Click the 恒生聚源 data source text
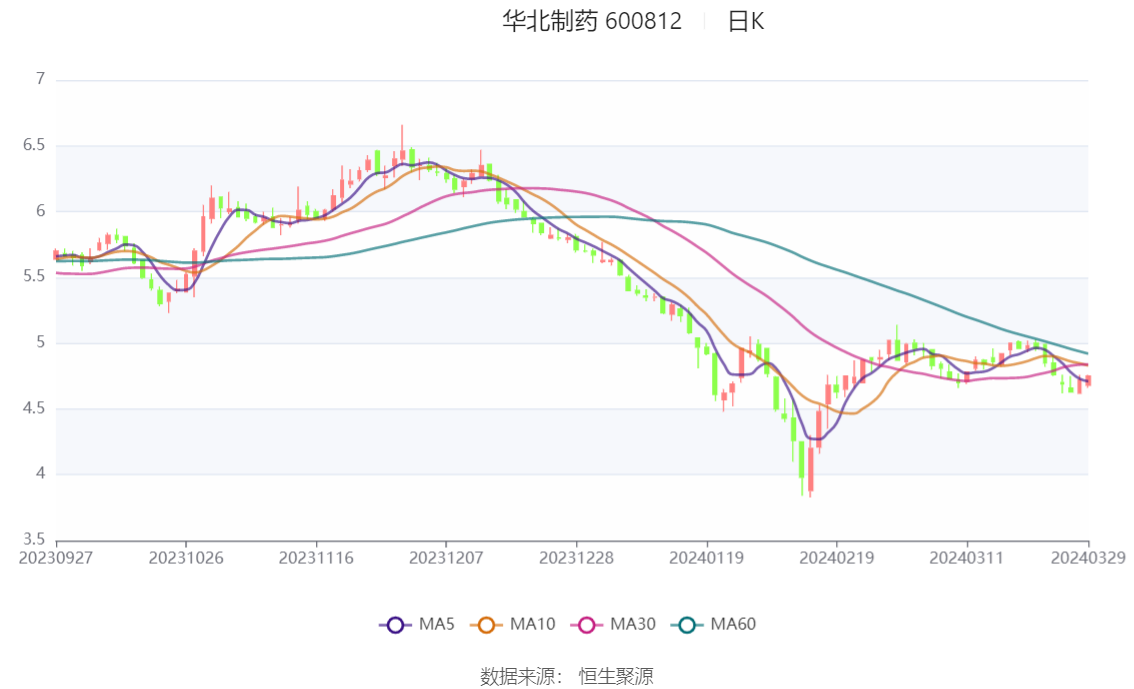1134x689 pixels. [x=616, y=677]
